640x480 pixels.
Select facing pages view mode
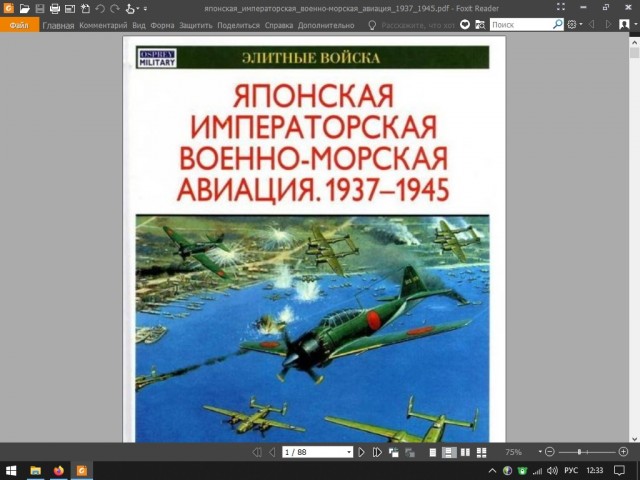tap(465, 452)
